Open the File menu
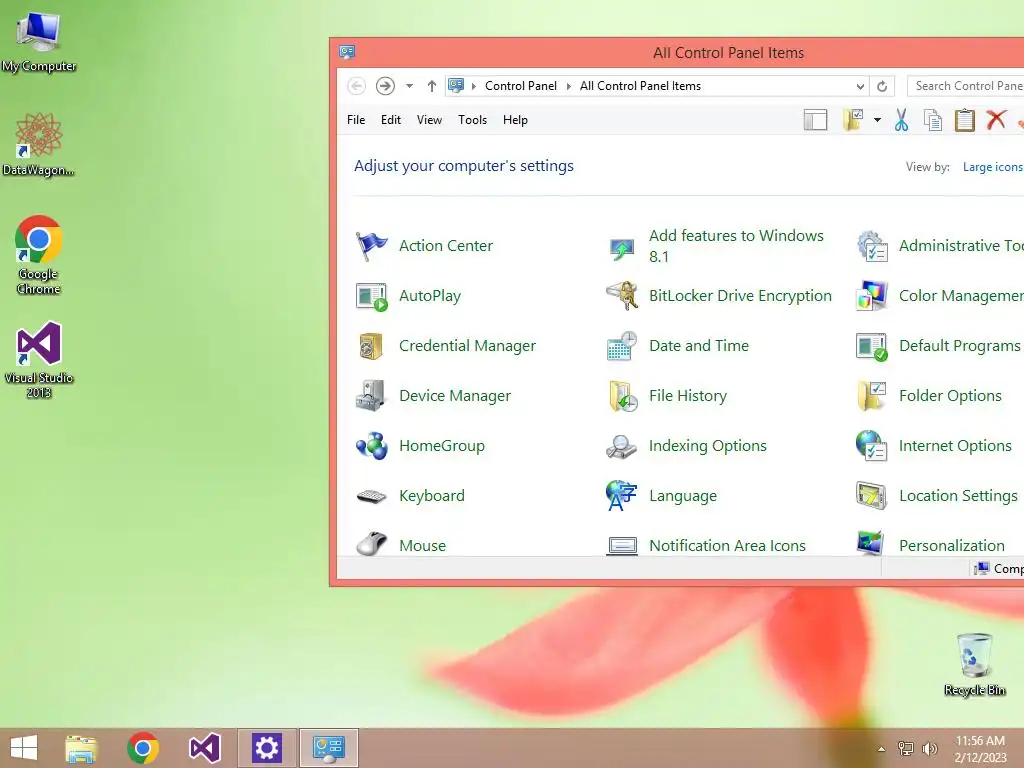The width and height of the screenshot is (1024, 768). pos(356,120)
